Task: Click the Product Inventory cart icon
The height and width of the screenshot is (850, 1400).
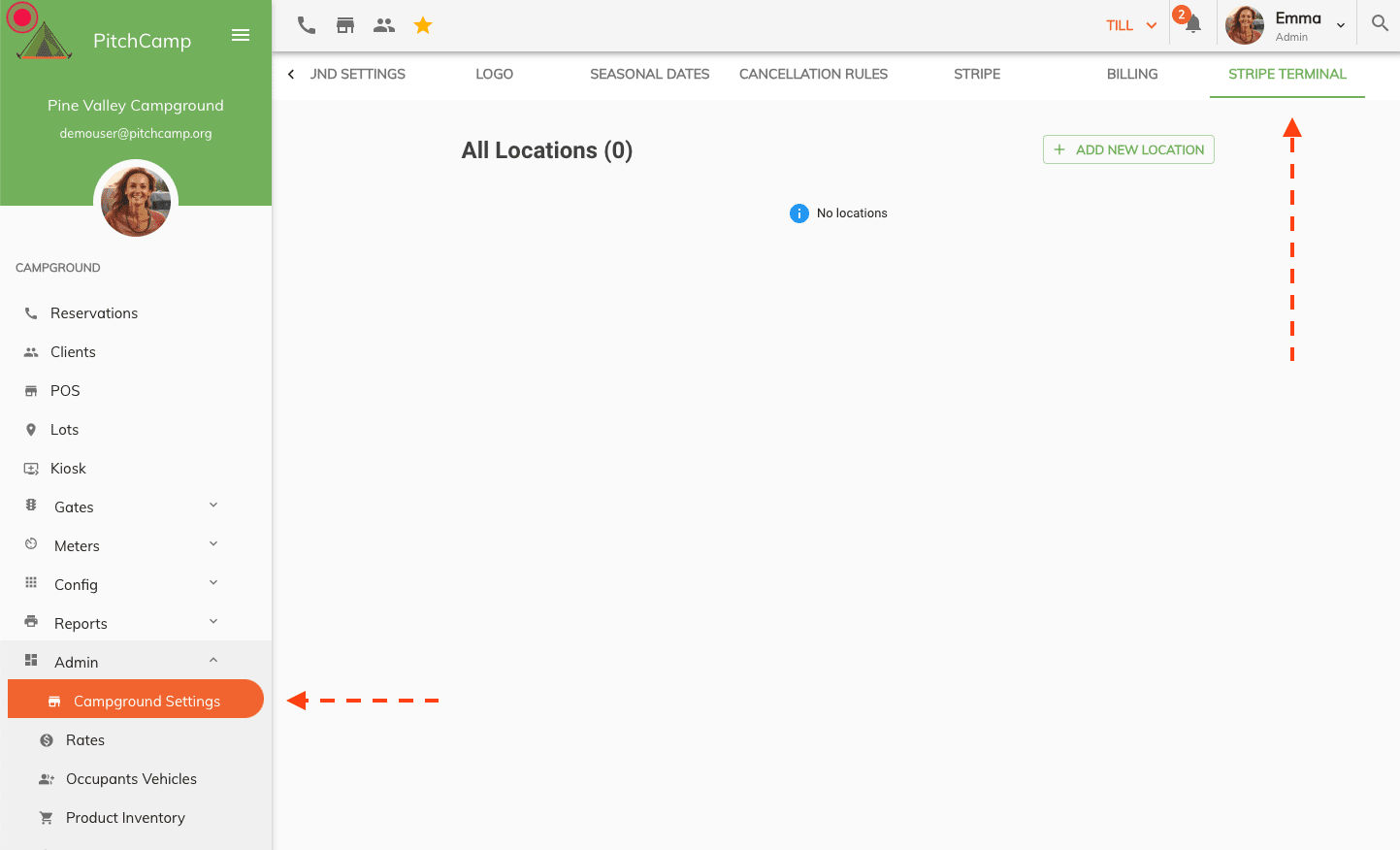Action: coord(46,818)
